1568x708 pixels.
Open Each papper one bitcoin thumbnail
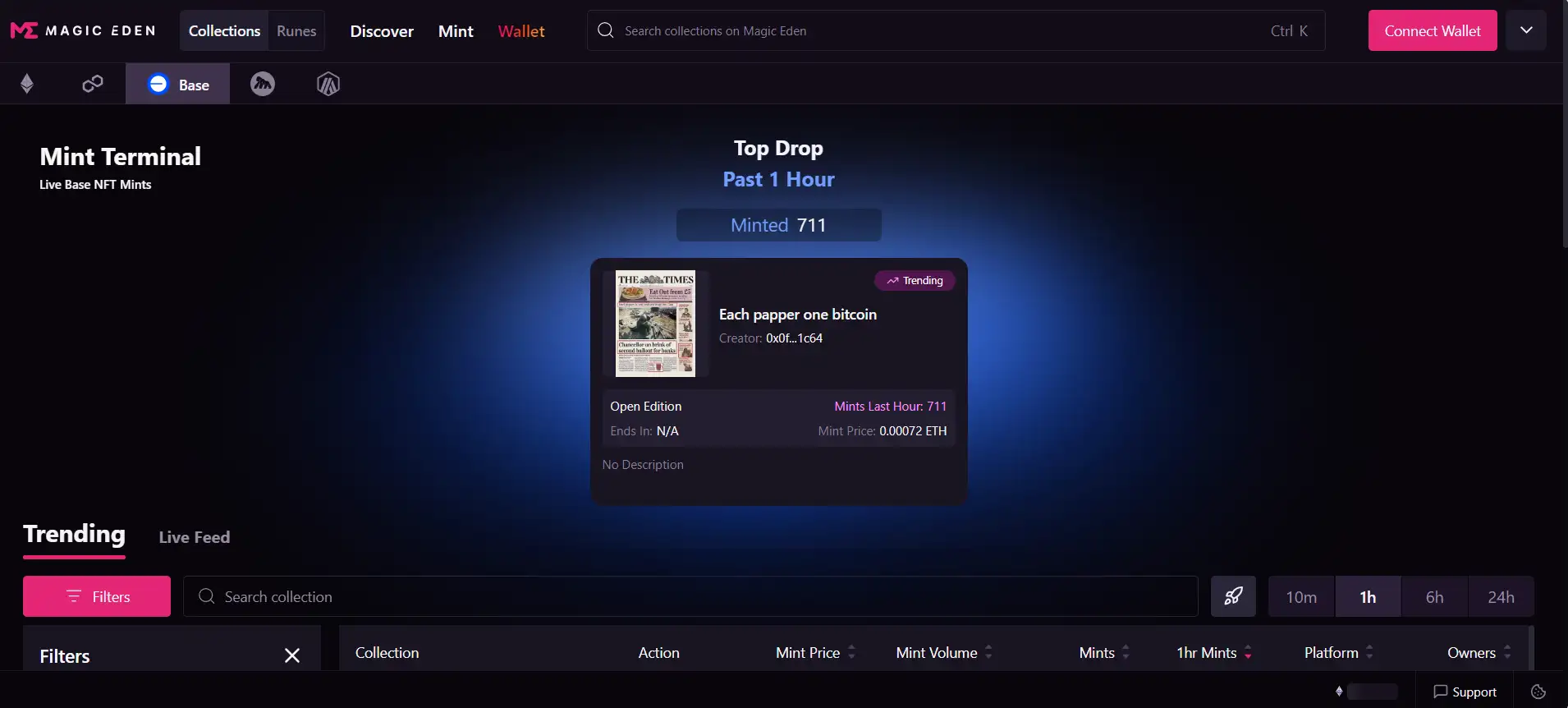click(655, 324)
